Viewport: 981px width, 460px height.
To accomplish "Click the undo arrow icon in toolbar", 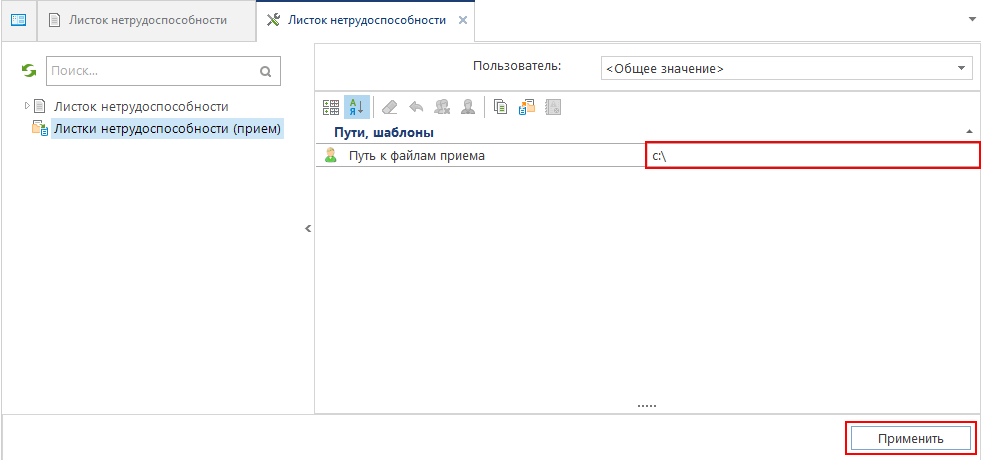I will coord(416,107).
